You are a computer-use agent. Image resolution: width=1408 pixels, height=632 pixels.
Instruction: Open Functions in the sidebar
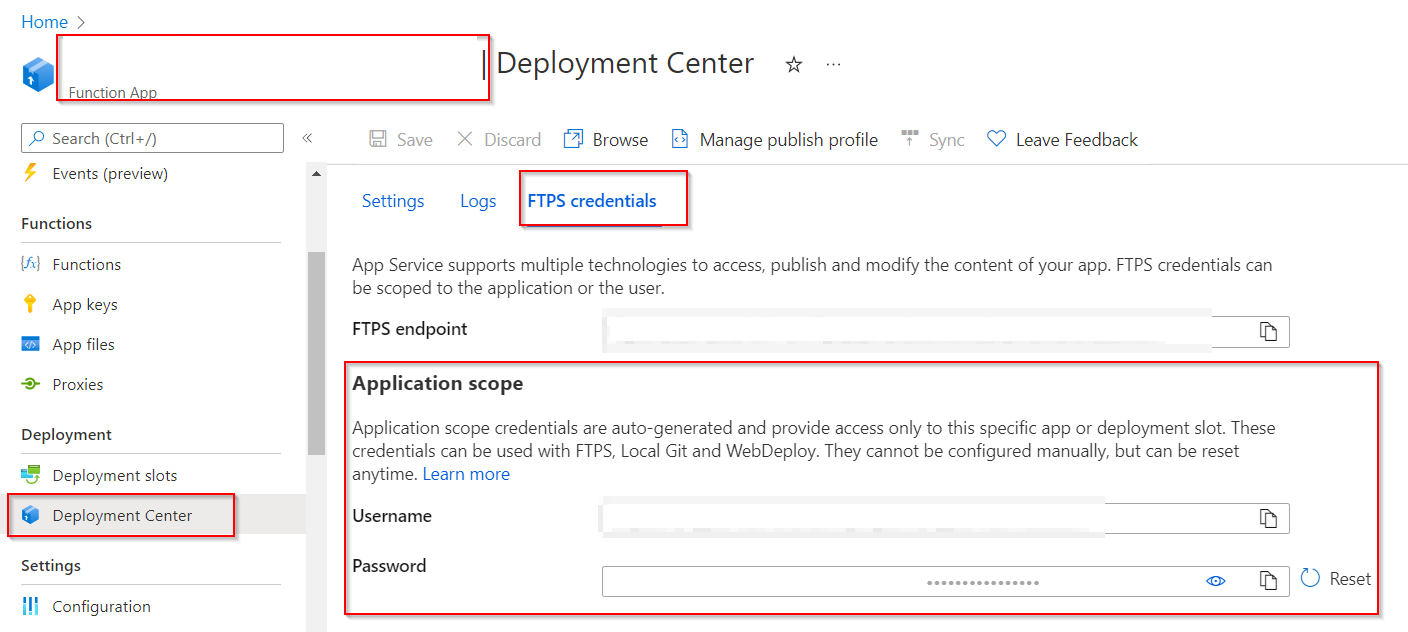pos(87,264)
